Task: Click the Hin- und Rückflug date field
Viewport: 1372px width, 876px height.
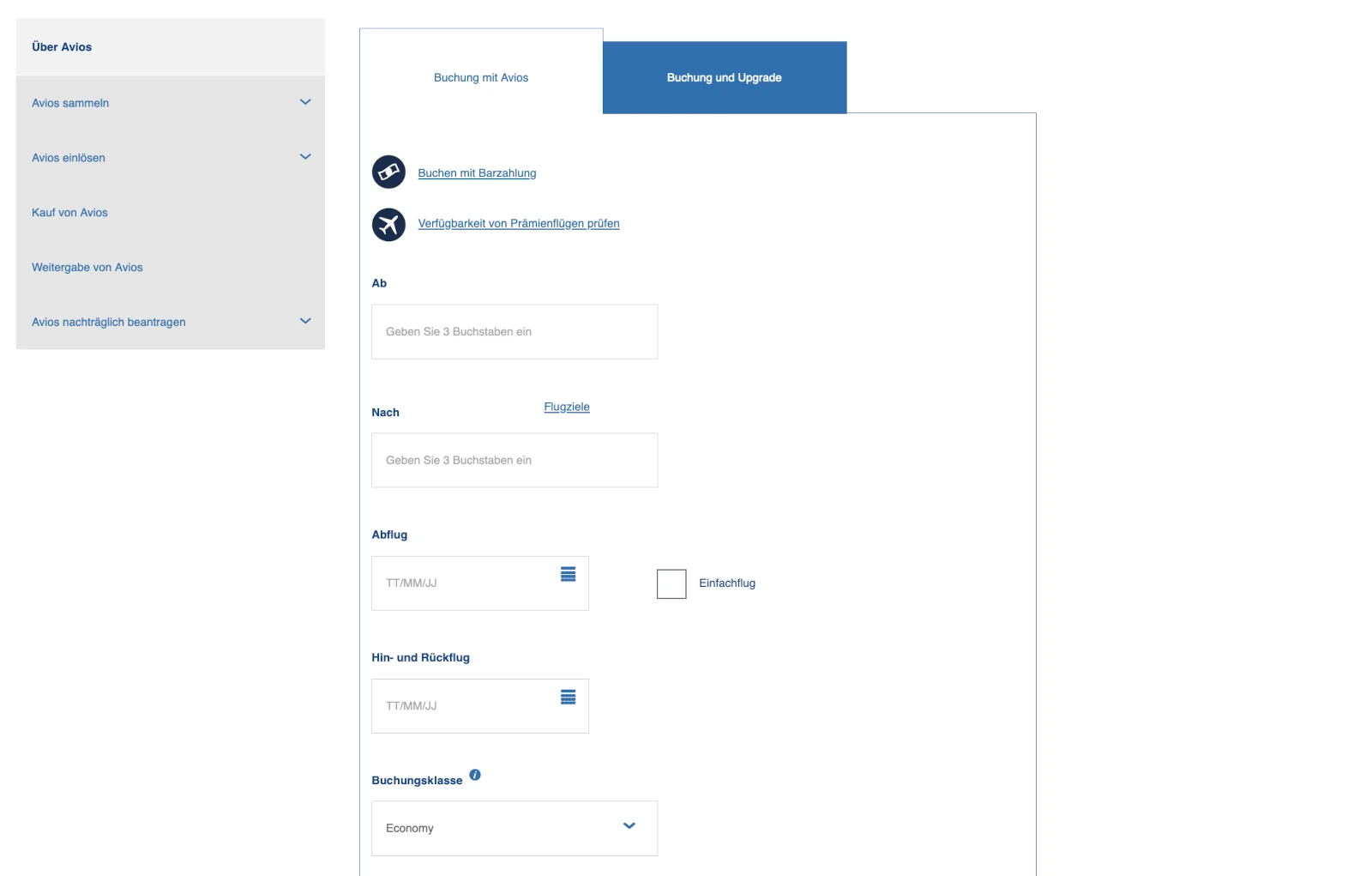Action: pyautogui.click(x=480, y=706)
